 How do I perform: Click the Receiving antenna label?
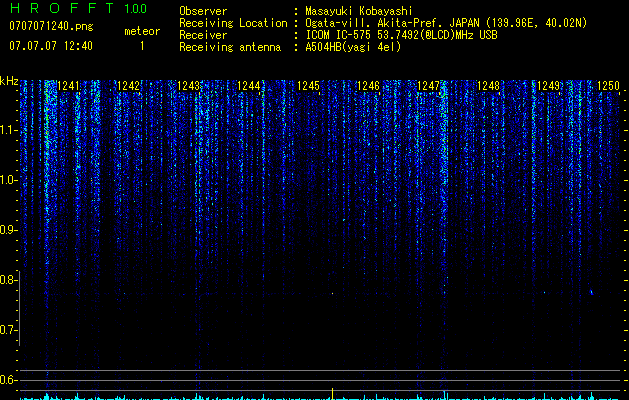pos(230,47)
